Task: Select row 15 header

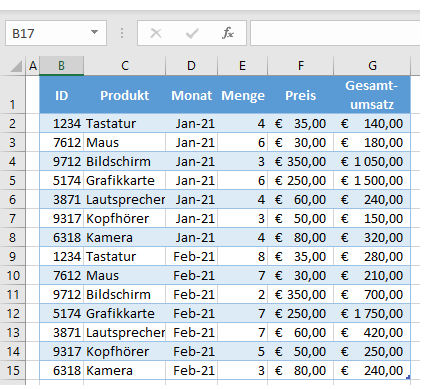Action: point(13,370)
